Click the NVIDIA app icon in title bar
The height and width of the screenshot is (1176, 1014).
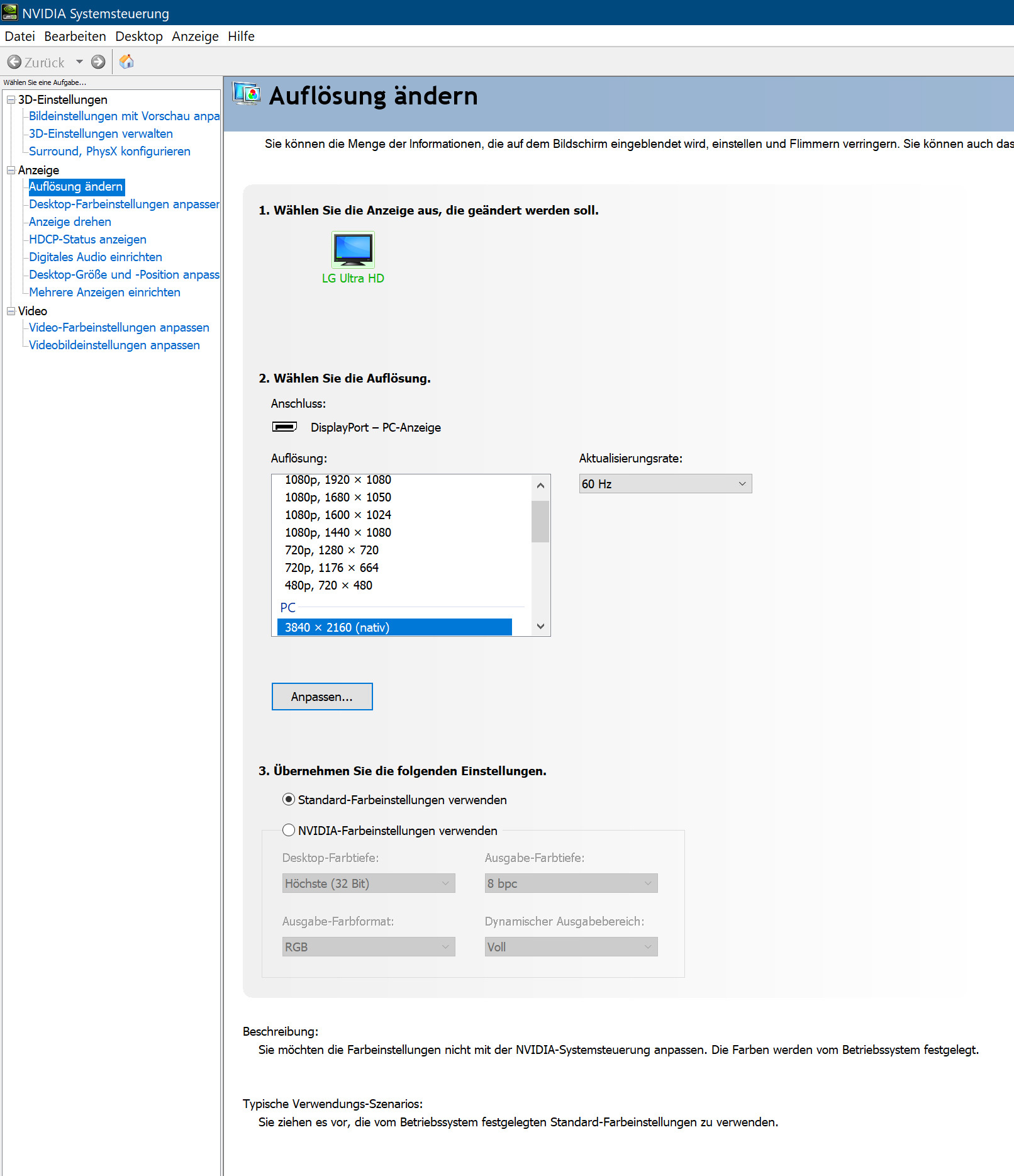10,13
